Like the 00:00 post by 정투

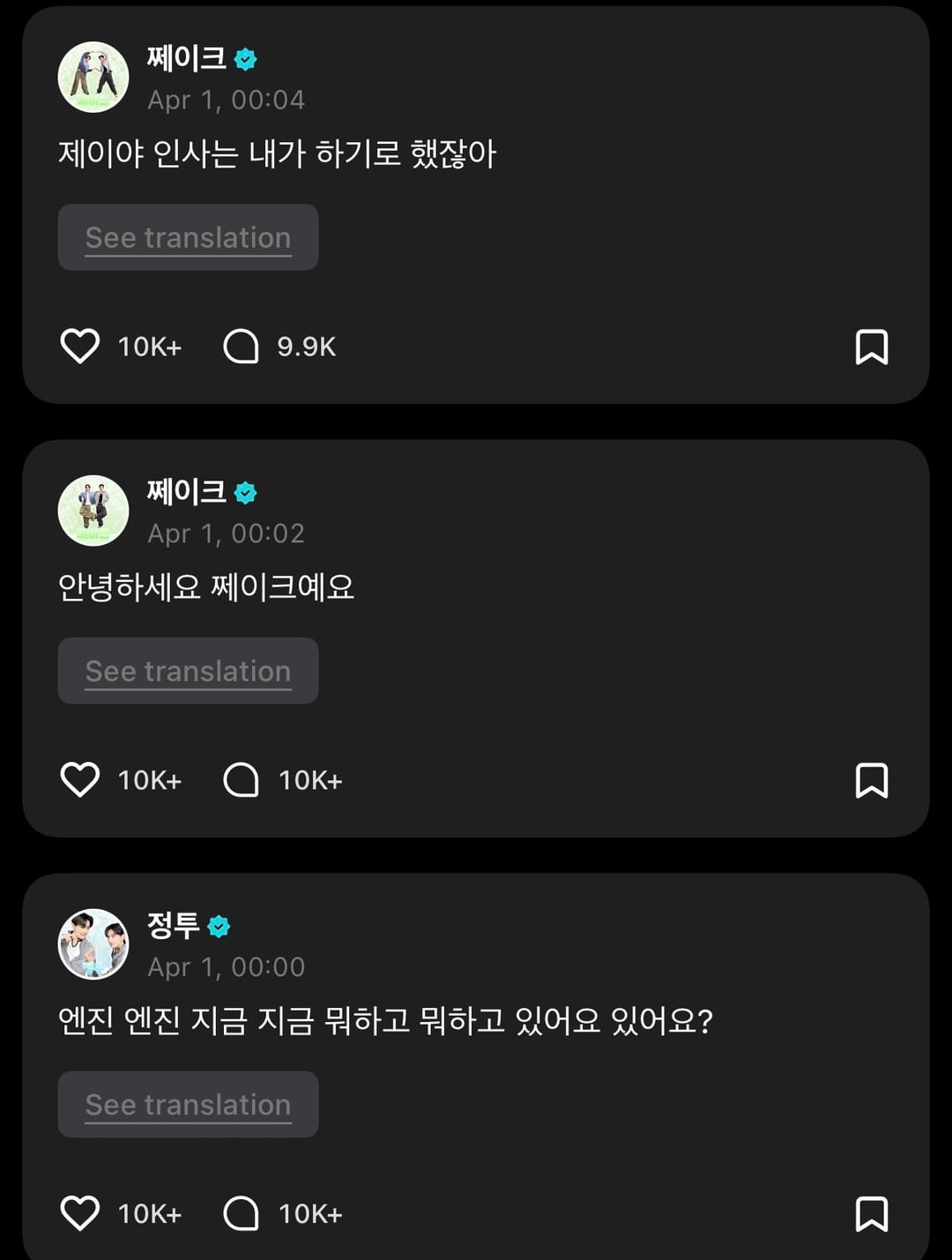click(x=79, y=1213)
